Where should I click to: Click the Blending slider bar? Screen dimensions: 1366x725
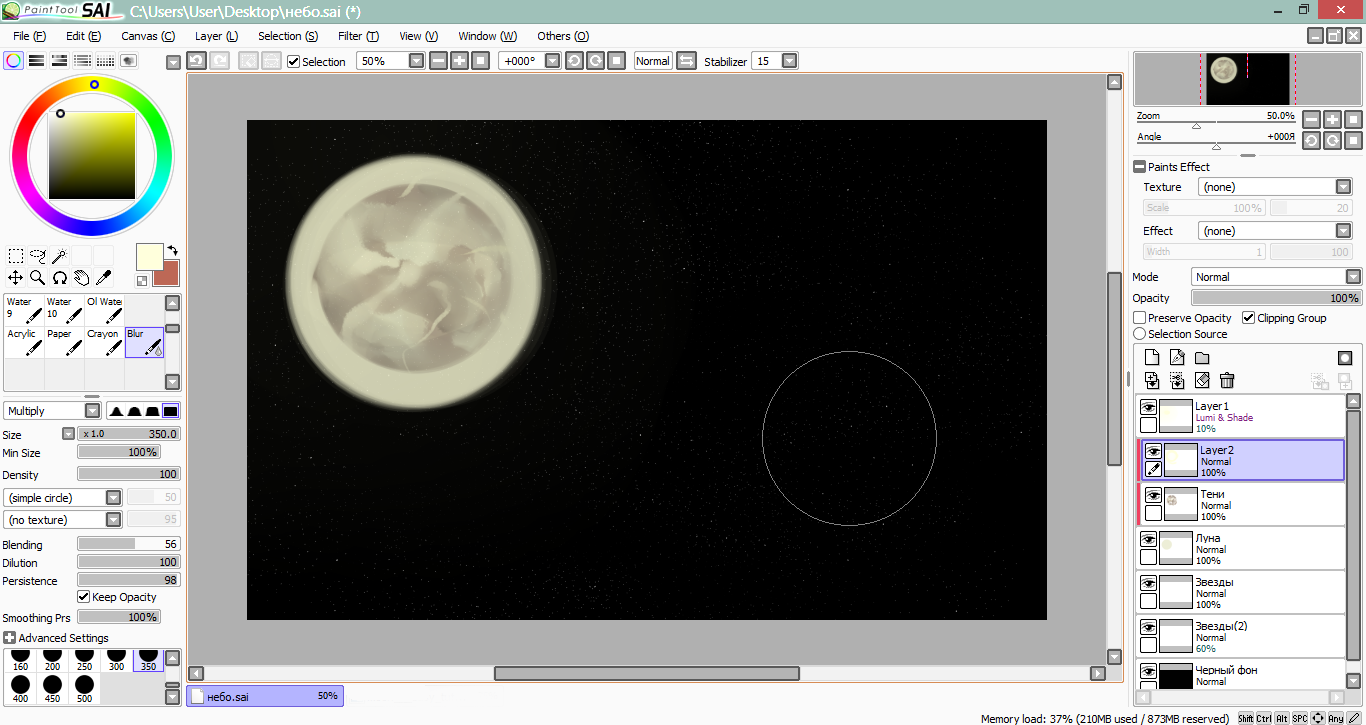point(128,545)
